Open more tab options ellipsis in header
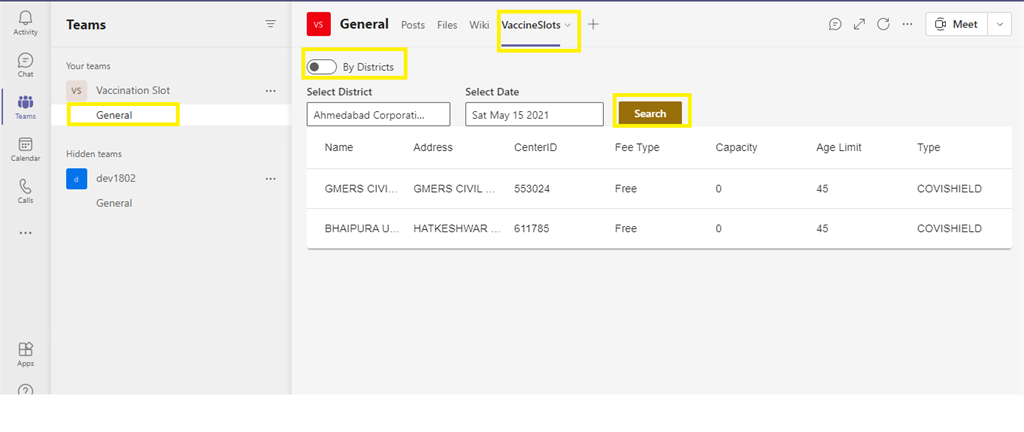The image size is (1024, 432). (907, 24)
